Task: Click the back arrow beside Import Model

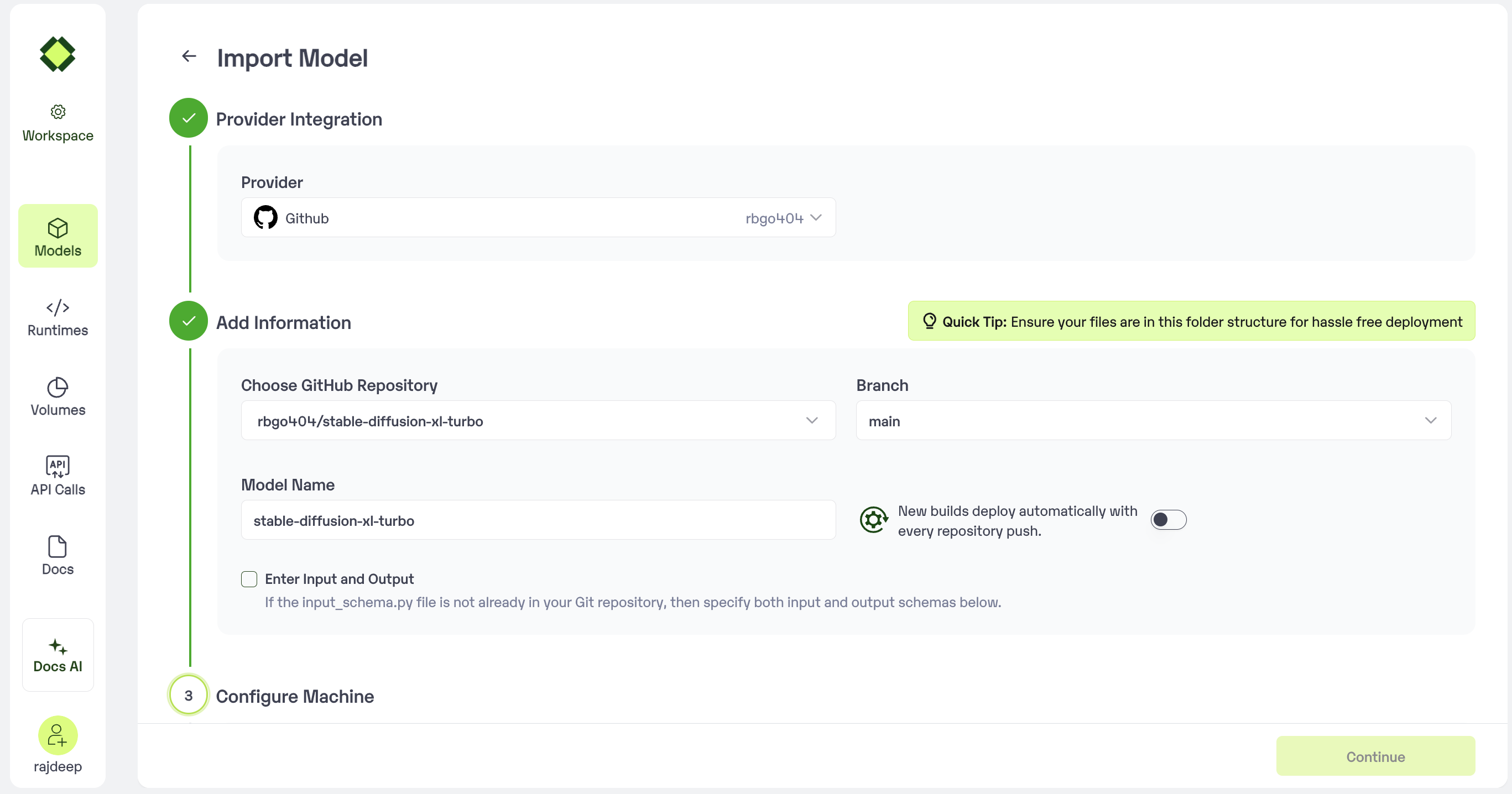Action: (x=189, y=56)
